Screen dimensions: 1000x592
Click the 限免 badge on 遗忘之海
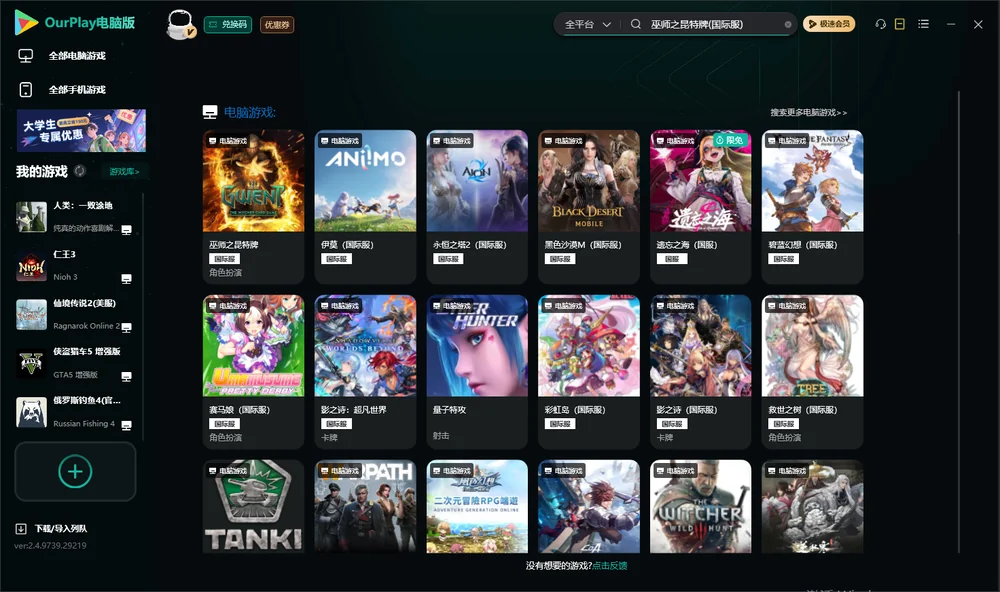730,140
